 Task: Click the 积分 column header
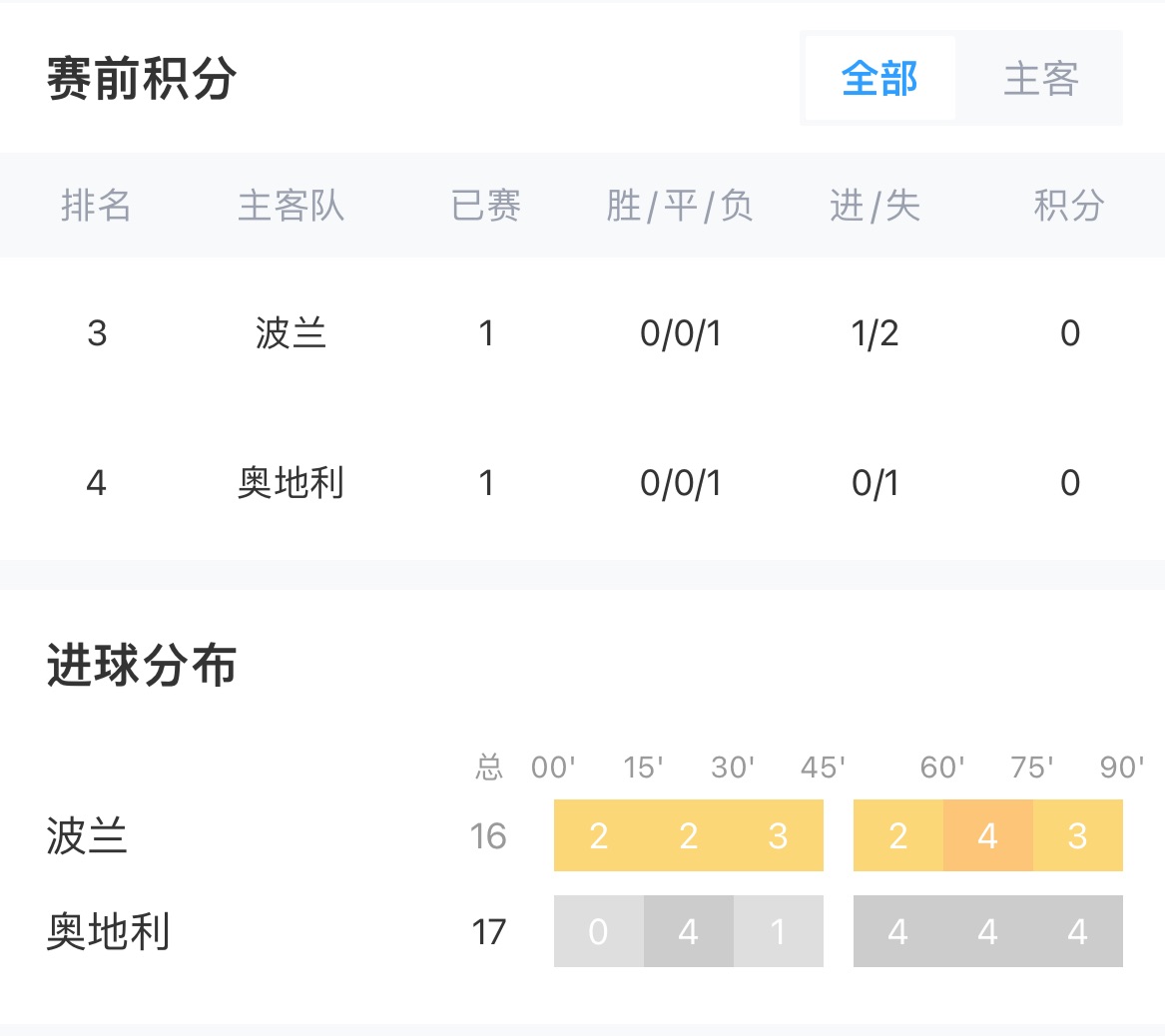1069,206
